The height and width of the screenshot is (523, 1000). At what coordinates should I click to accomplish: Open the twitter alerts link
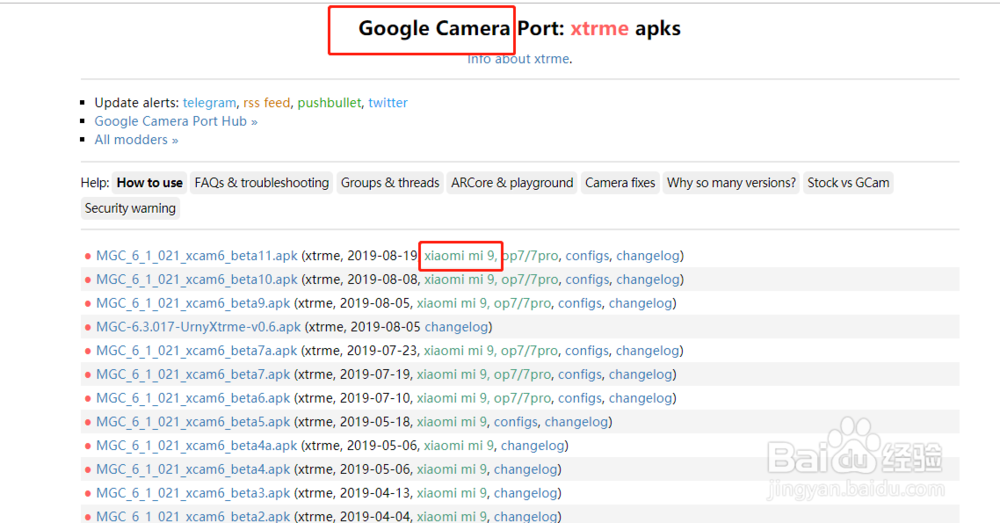[388, 103]
